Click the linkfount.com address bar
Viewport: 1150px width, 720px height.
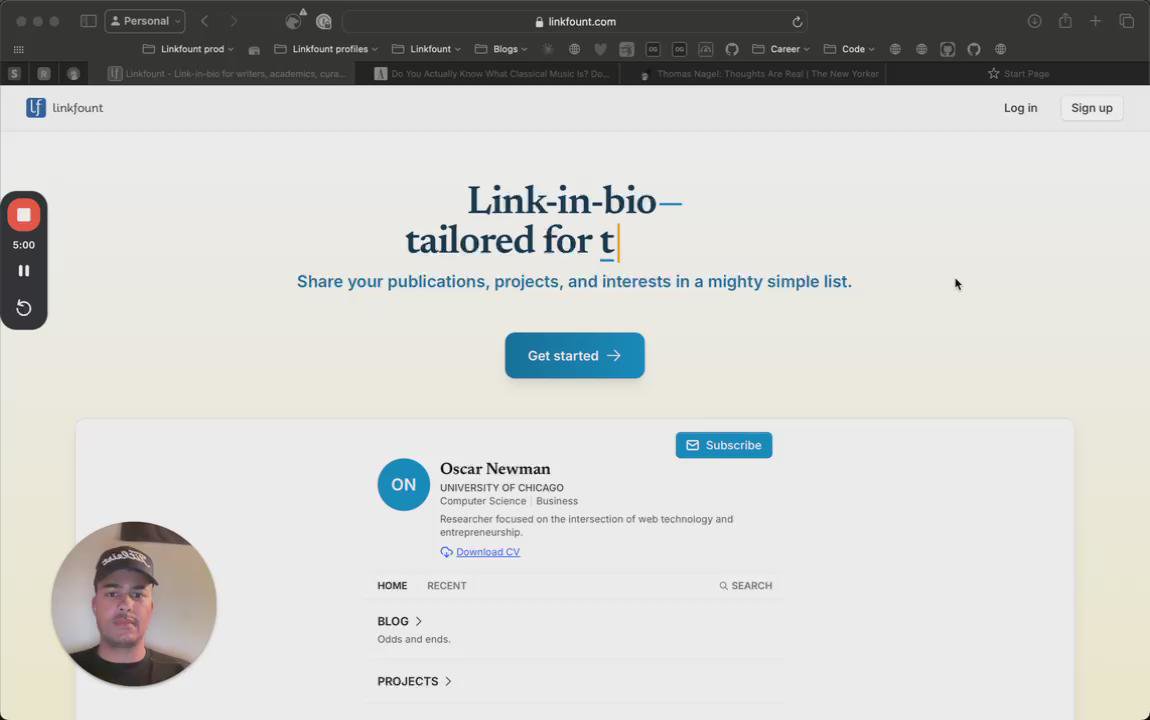click(575, 21)
